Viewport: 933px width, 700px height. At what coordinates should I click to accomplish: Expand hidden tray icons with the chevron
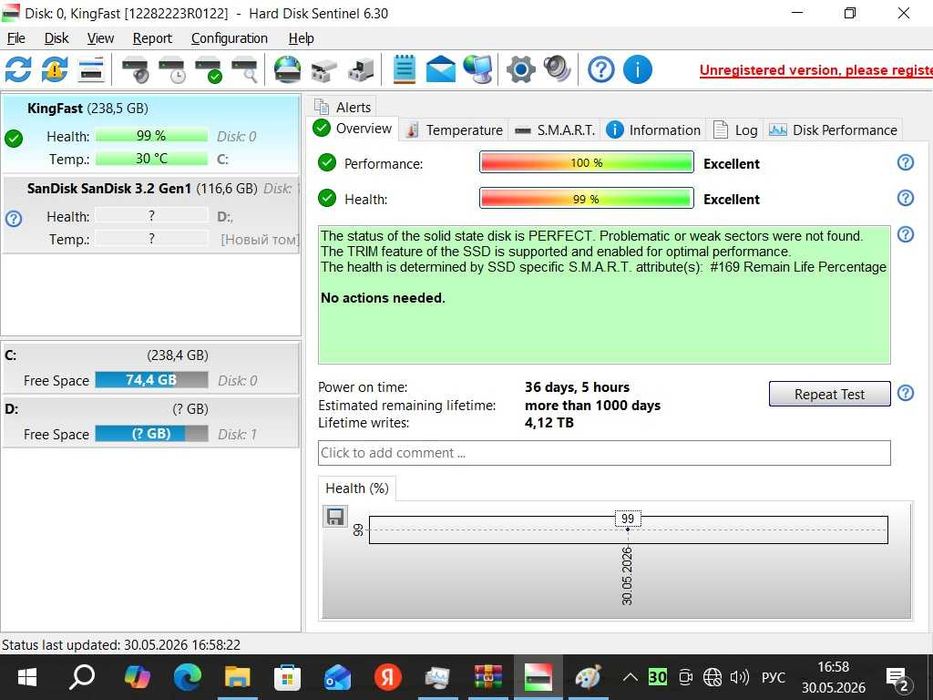630,677
